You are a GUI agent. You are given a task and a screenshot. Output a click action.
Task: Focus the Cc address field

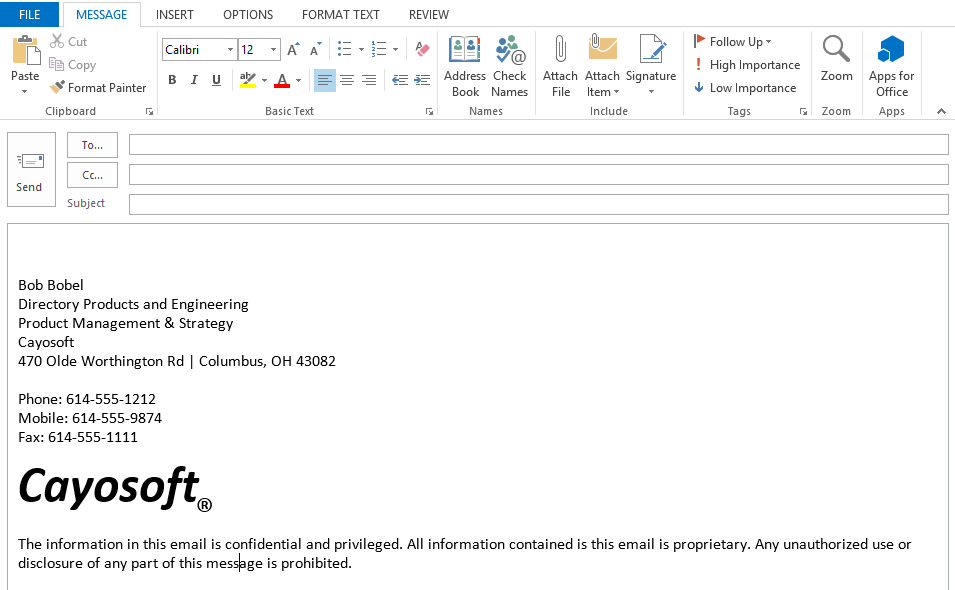coord(538,175)
